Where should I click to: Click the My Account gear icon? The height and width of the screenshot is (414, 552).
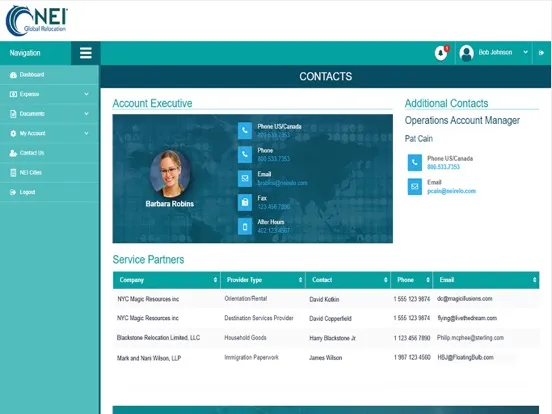point(13,133)
